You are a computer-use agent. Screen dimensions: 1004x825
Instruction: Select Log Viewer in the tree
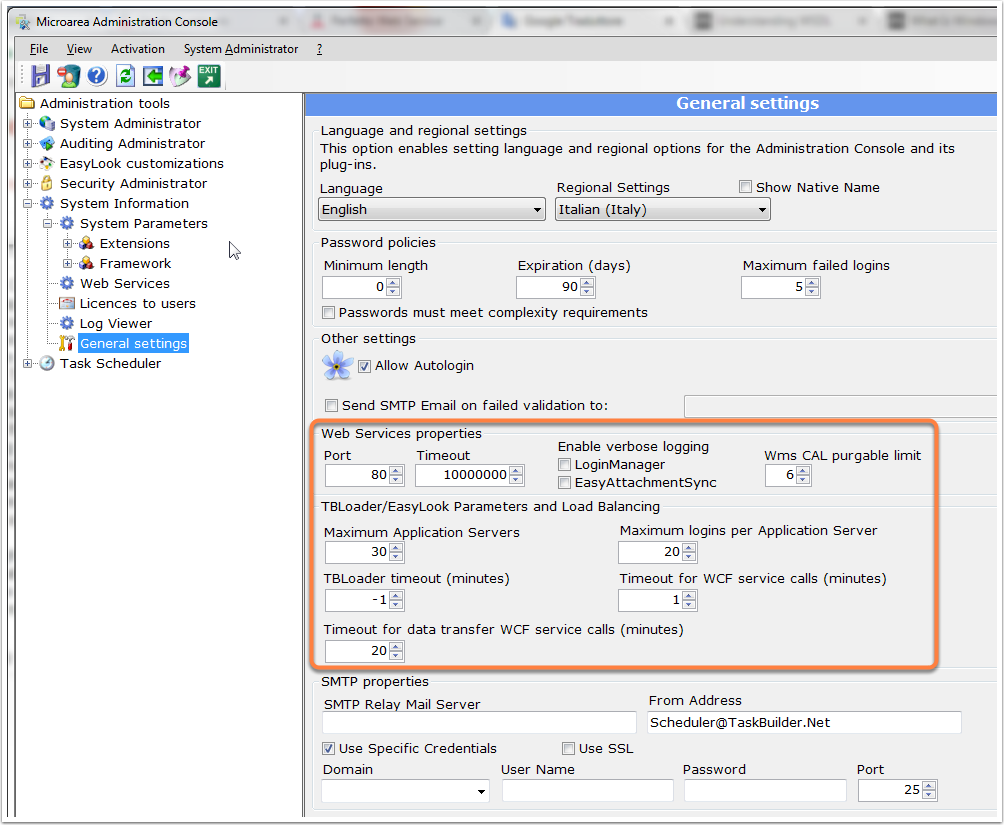tap(116, 323)
